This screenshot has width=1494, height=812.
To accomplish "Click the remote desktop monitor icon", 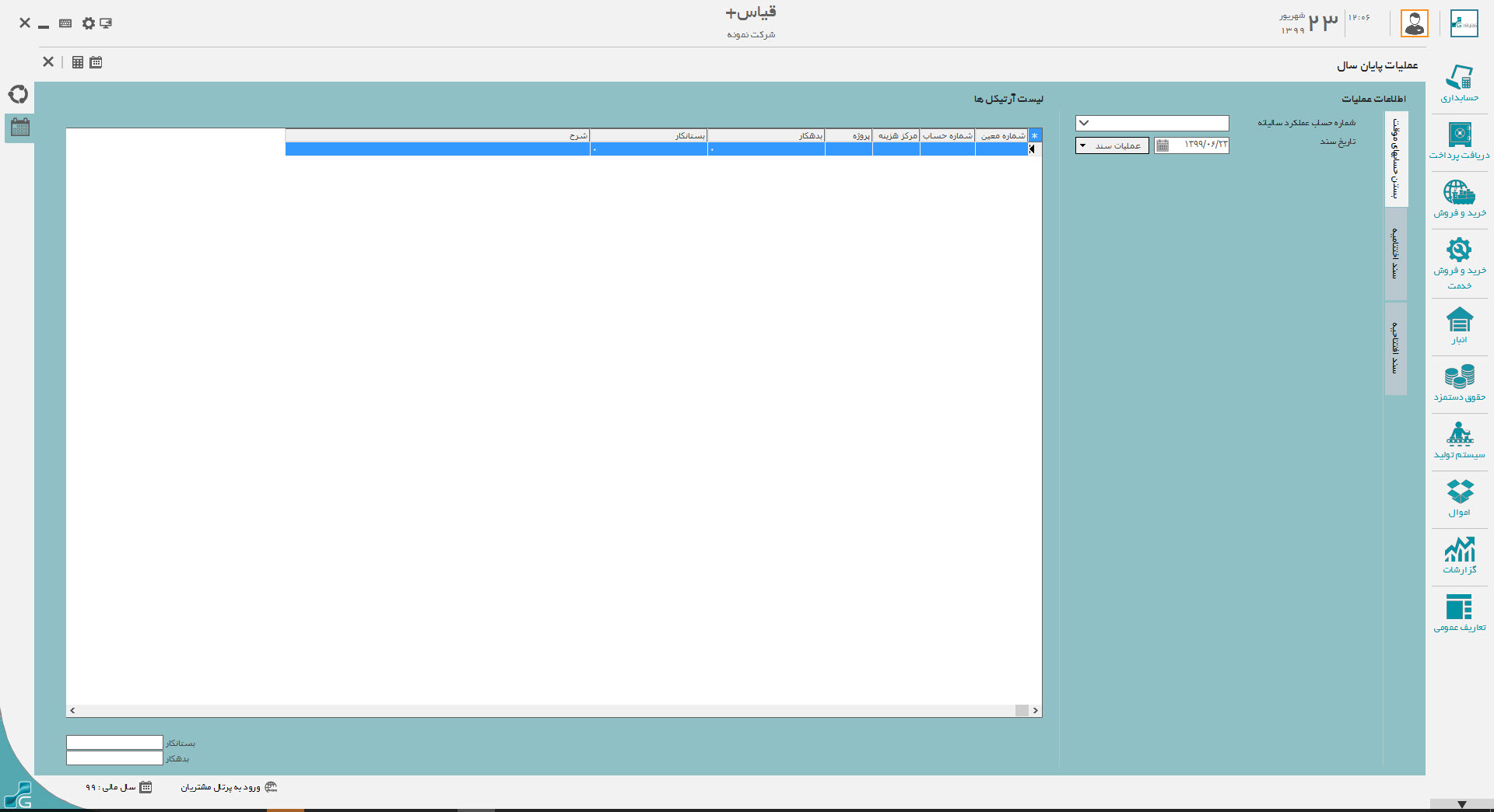I will click(x=106, y=23).
